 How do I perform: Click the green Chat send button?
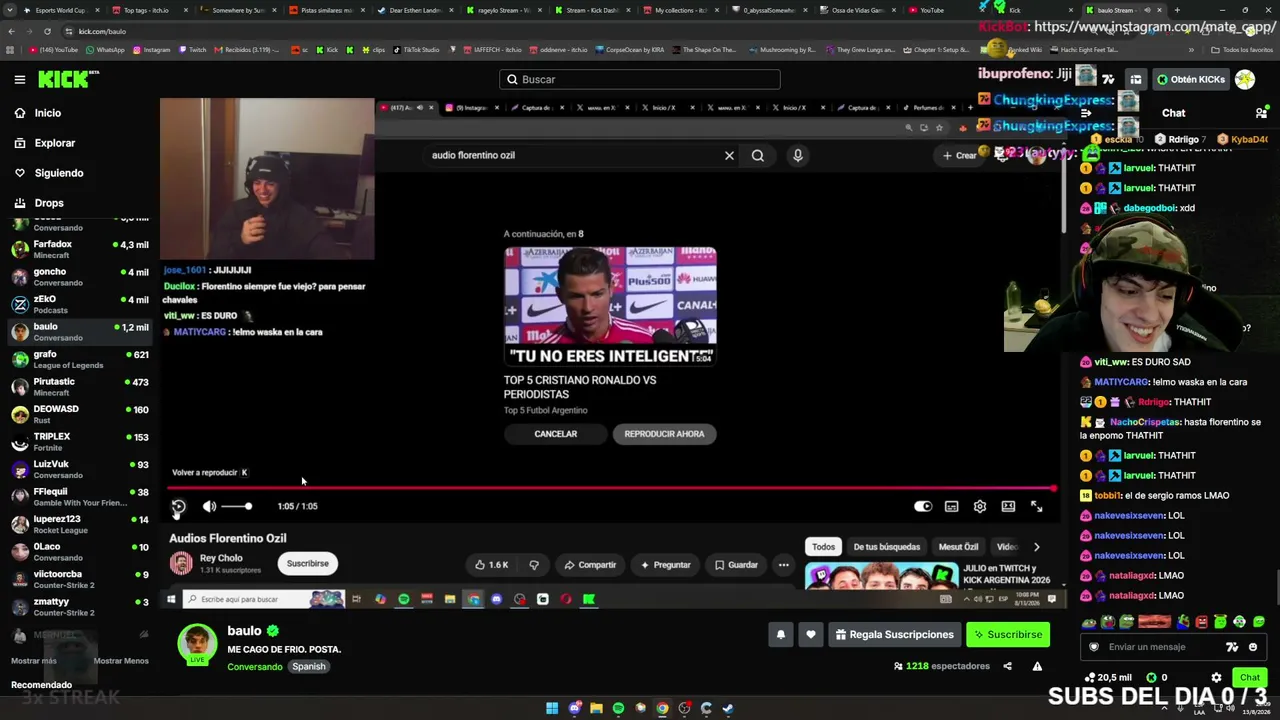tap(1250, 678)
